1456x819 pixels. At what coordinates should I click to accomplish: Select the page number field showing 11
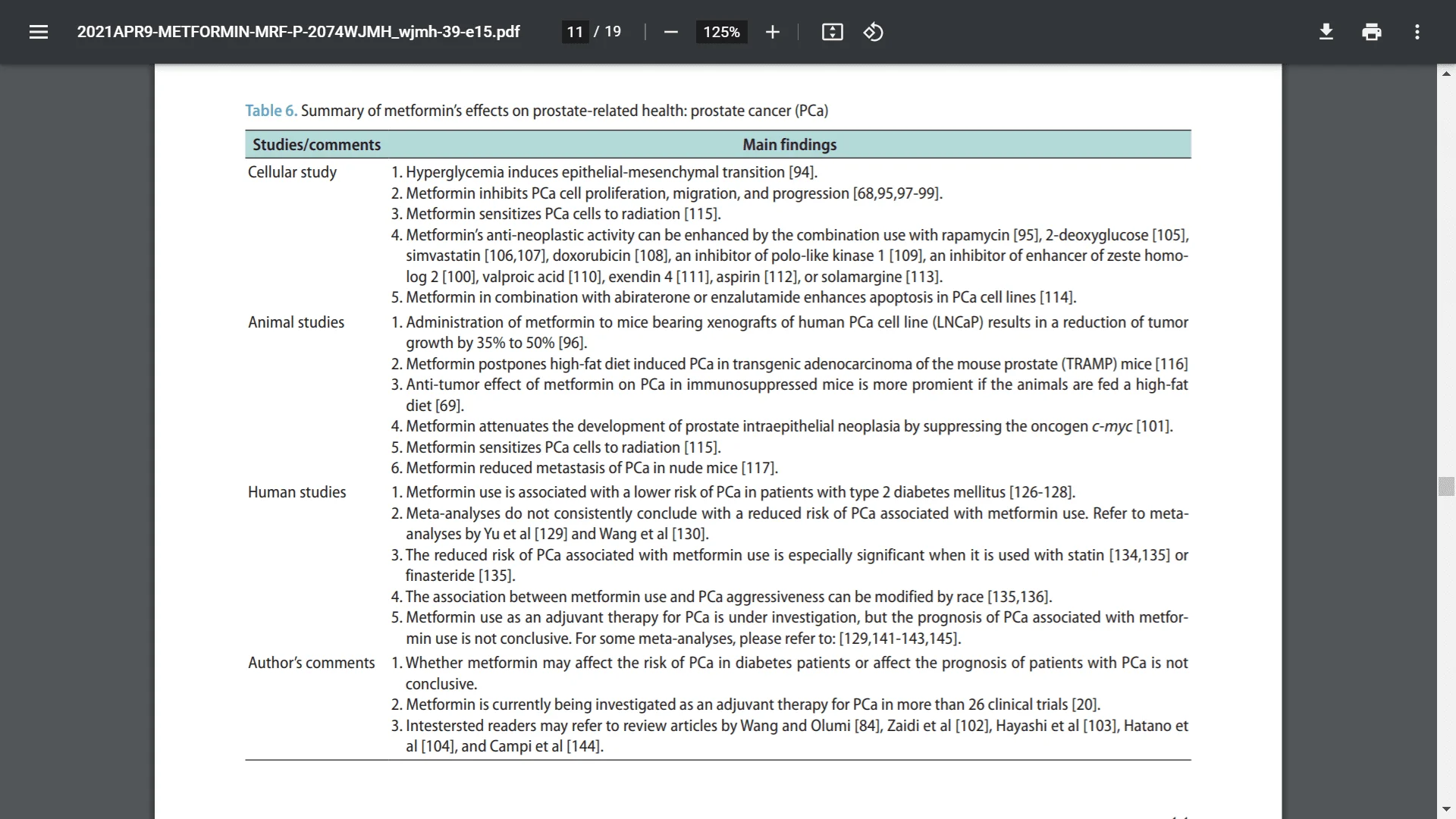(575, 32)
